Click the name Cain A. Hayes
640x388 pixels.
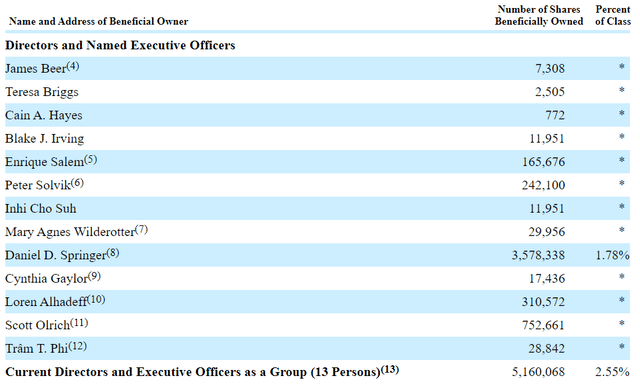click(44, 115)
